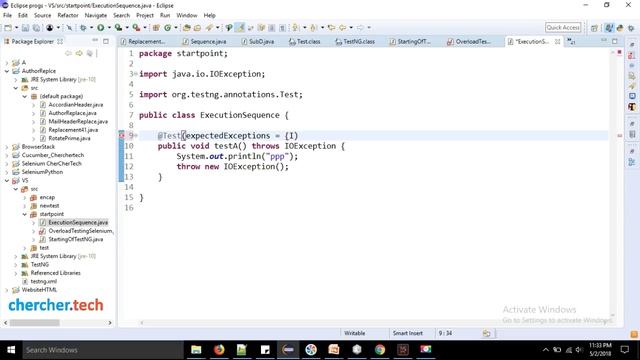Toggle Mark Occurrences highlighted button

(x=240, y=28)
